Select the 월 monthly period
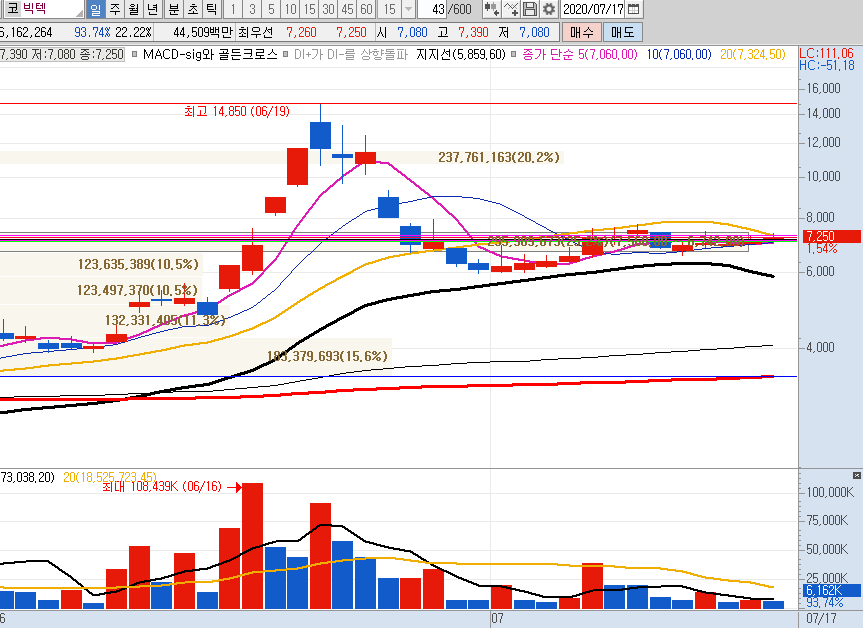This screenshot has height=628, width=863. click(133, 9)
